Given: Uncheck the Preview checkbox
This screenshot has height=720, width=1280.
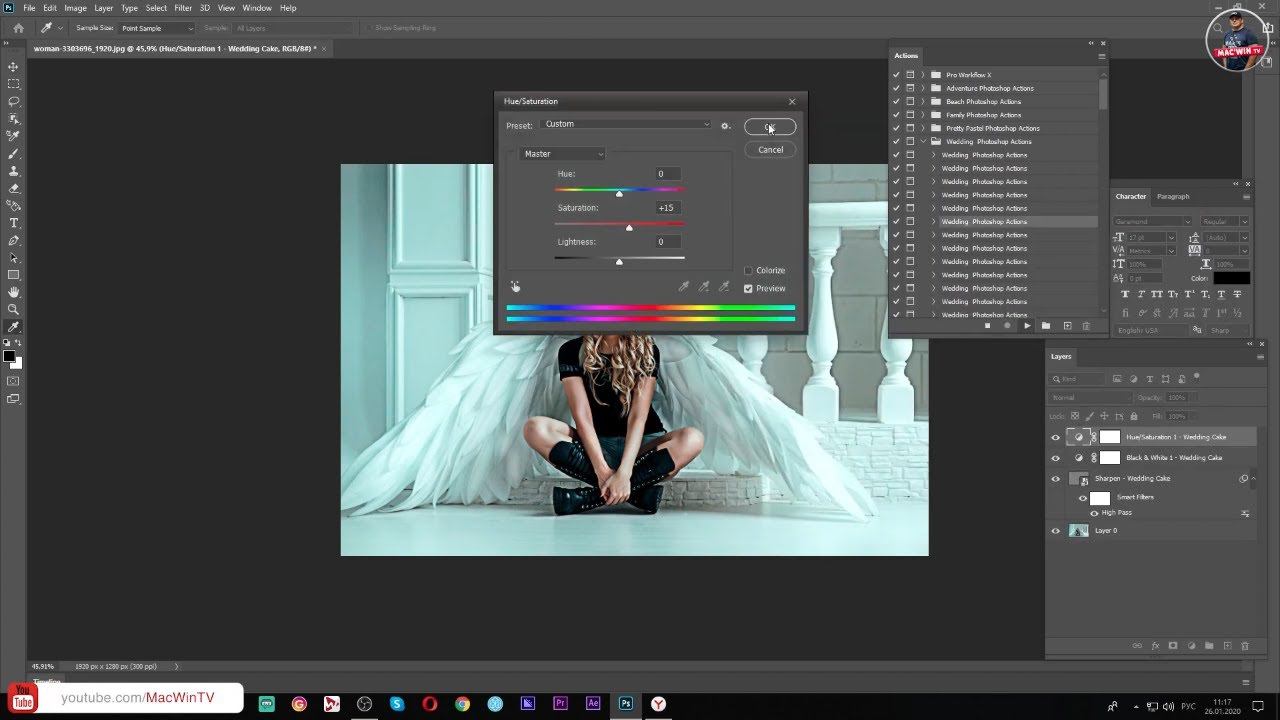Looking at the screenshot, I should point(748,289).
